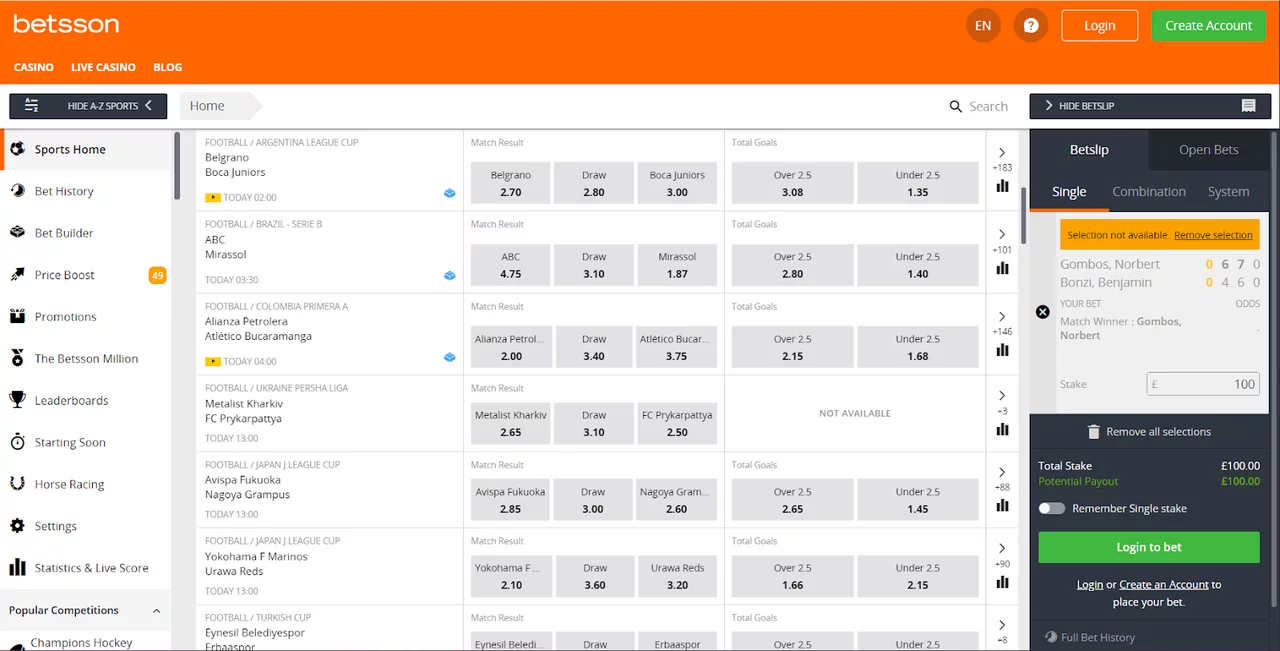
Task: Click the Sports Home football icon
Action: pyautogui.click(x=17, y=149)
